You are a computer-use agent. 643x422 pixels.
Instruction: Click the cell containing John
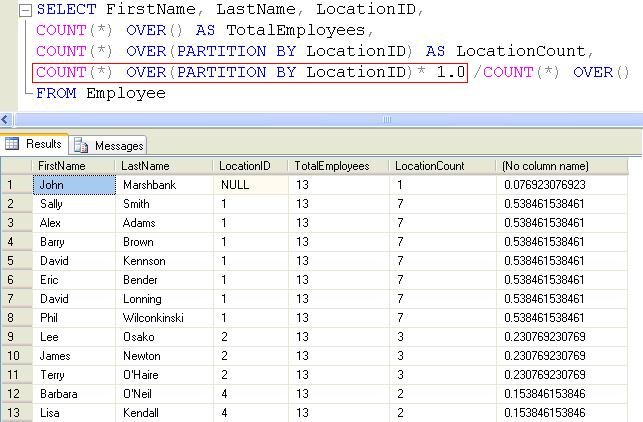pyautogui.click(x=74, y=185)
